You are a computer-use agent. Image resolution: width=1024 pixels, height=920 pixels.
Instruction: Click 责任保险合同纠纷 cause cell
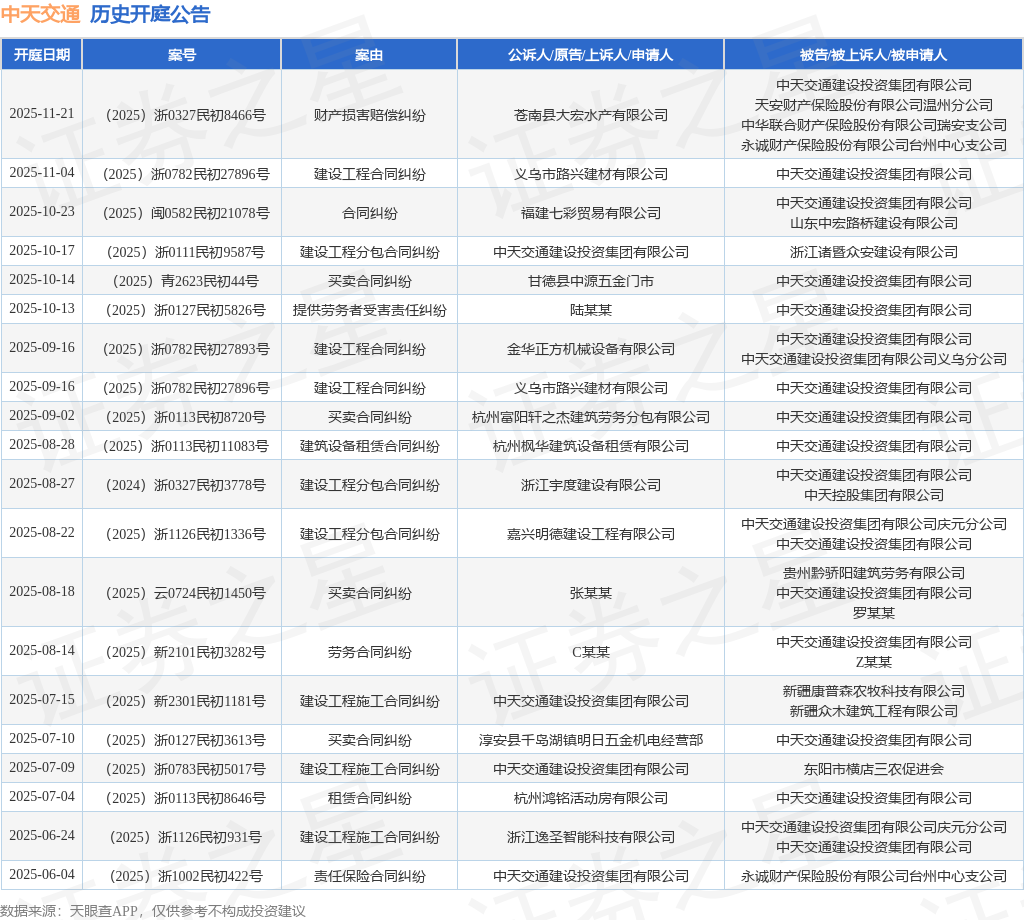(x=369, y=876)
